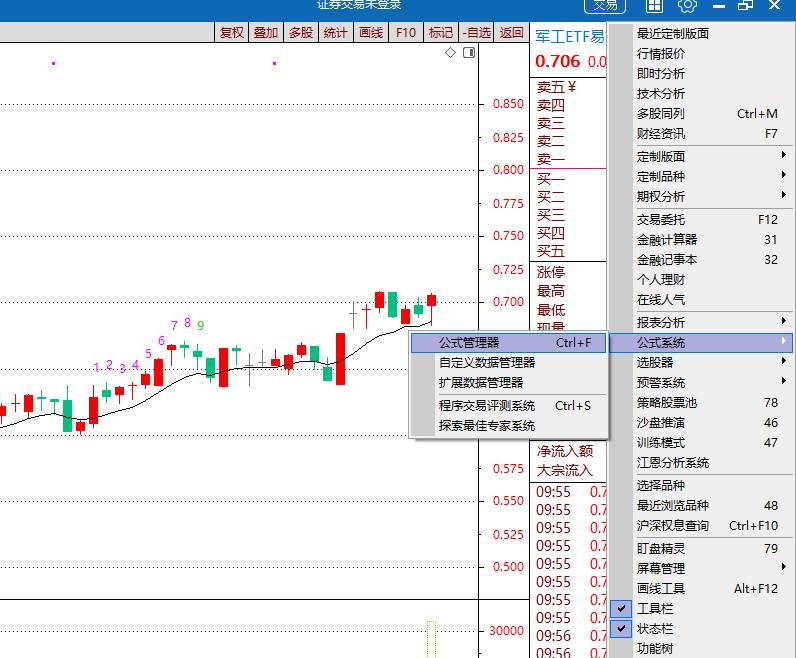Viewport: 796px width, 658px height.
Task: Click the 统计 toolbar button
Action: [x=336, y=32]
